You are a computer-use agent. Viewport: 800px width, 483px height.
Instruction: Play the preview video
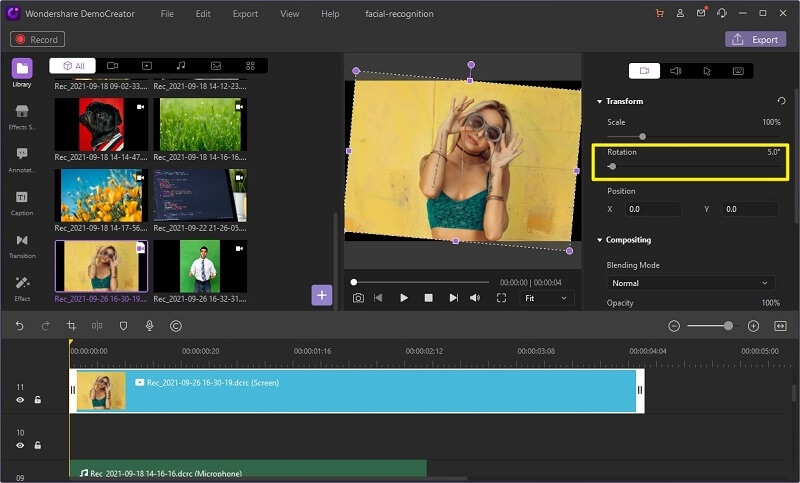[404, 298]
